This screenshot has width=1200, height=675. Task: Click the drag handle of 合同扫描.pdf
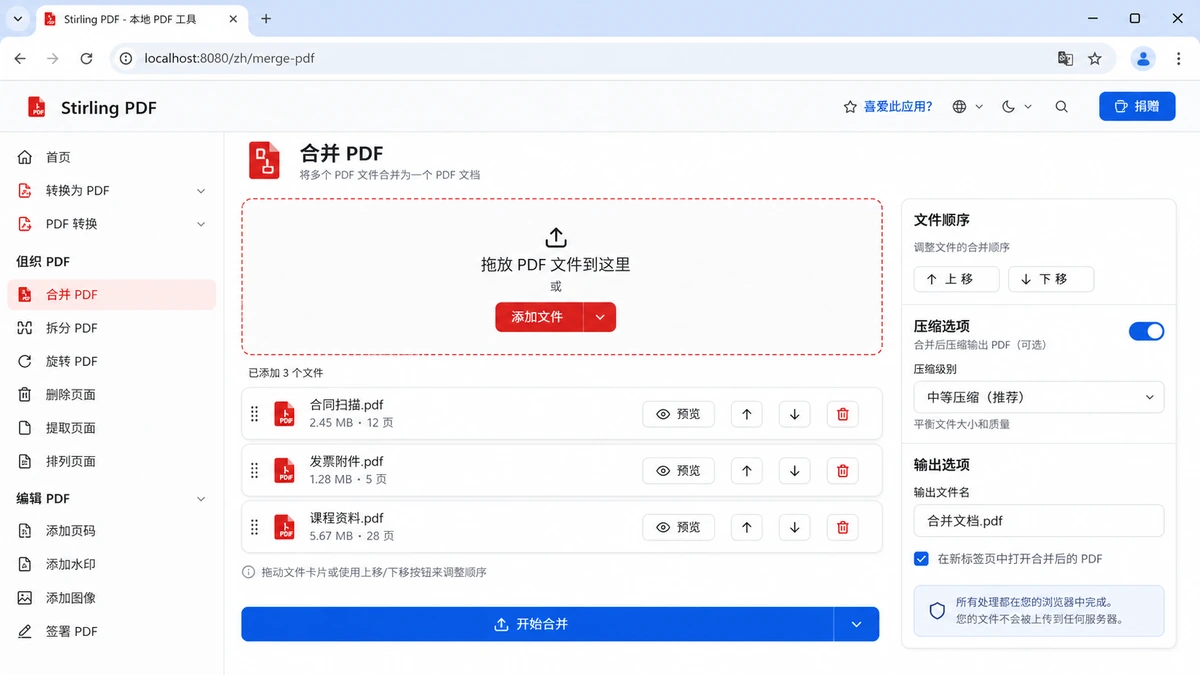(x=254, y=414)
